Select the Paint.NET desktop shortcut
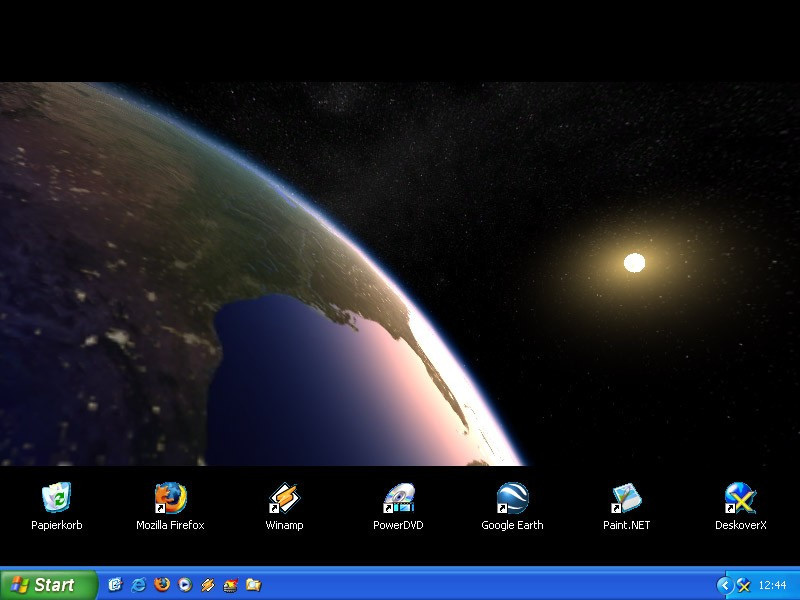The width and height of the screenshot is (800, 600). click(627, 506)
